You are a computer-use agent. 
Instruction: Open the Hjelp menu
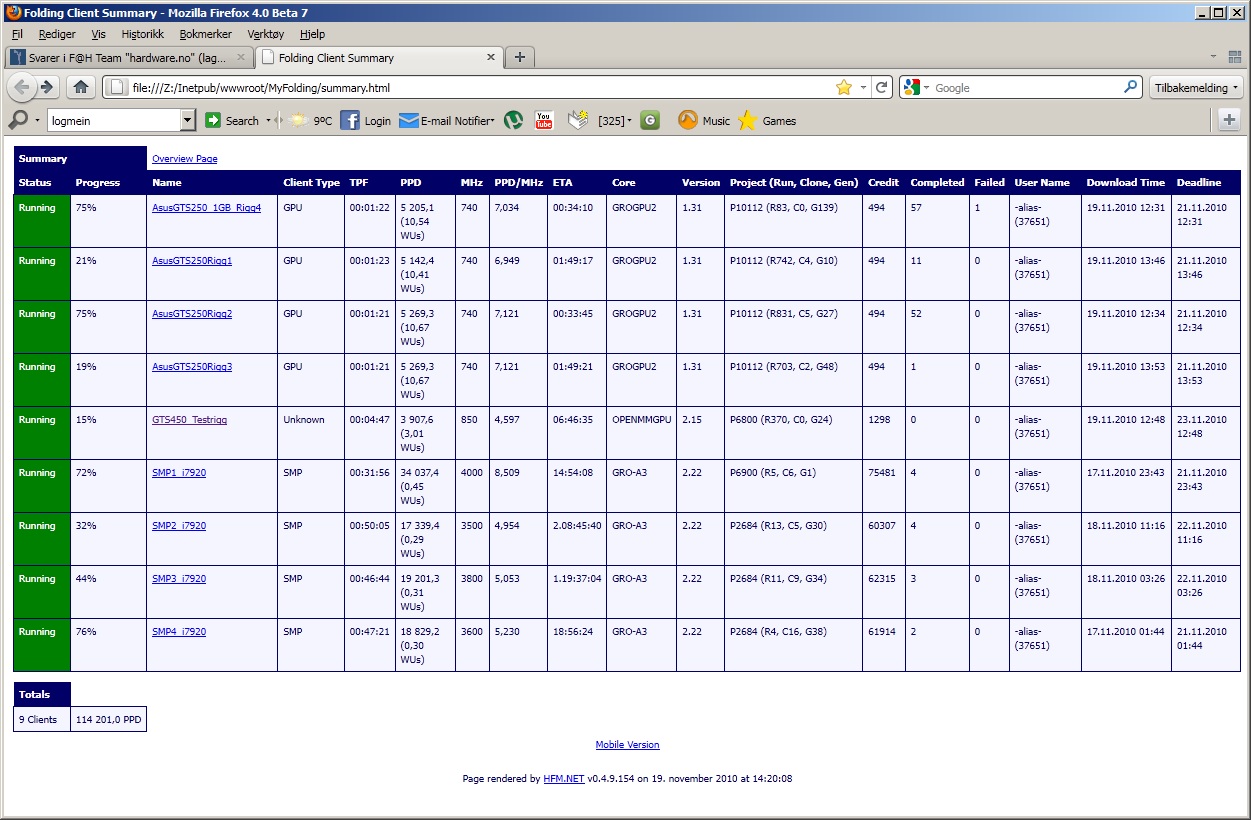[312, 34]
